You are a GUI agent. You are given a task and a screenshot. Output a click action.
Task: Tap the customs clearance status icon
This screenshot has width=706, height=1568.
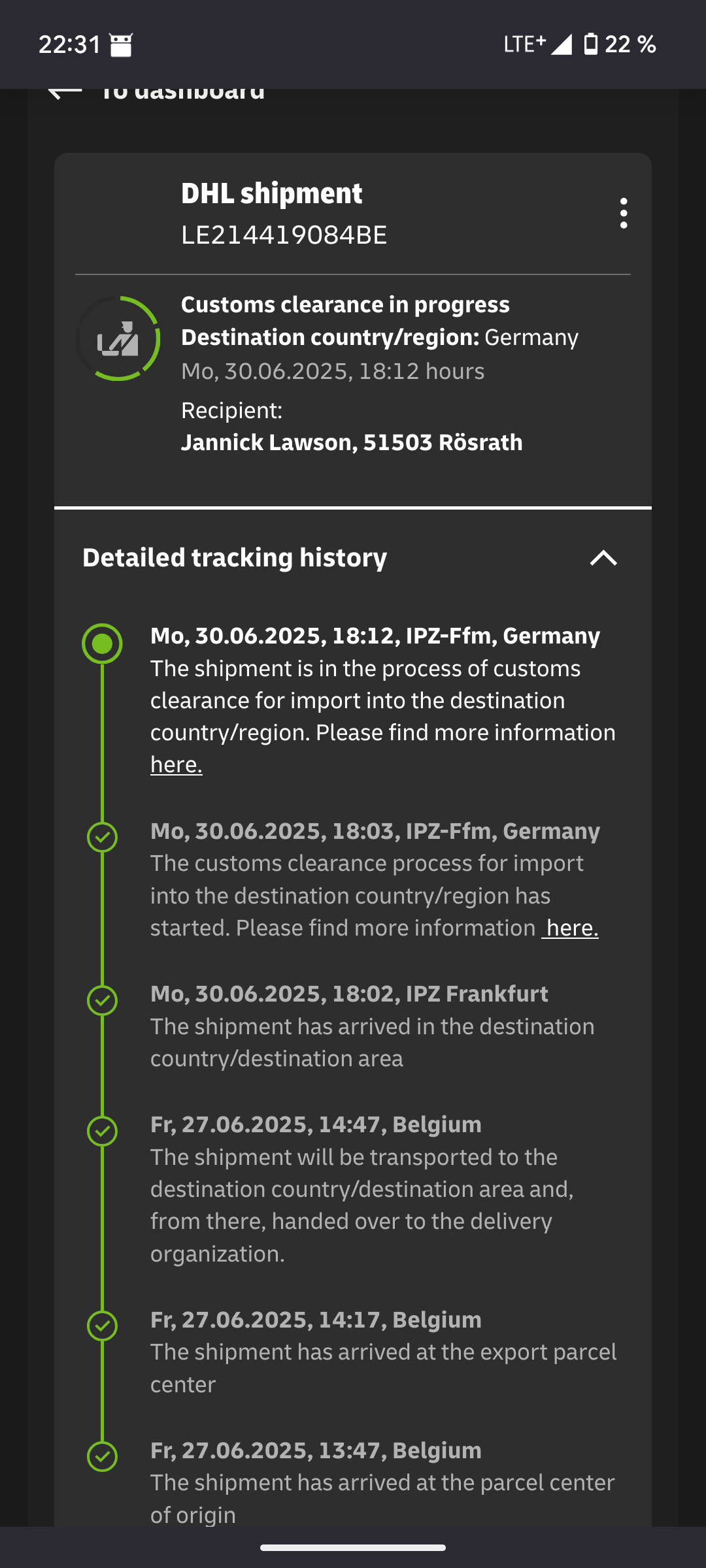pyautogui.click(x=118, y=338)
